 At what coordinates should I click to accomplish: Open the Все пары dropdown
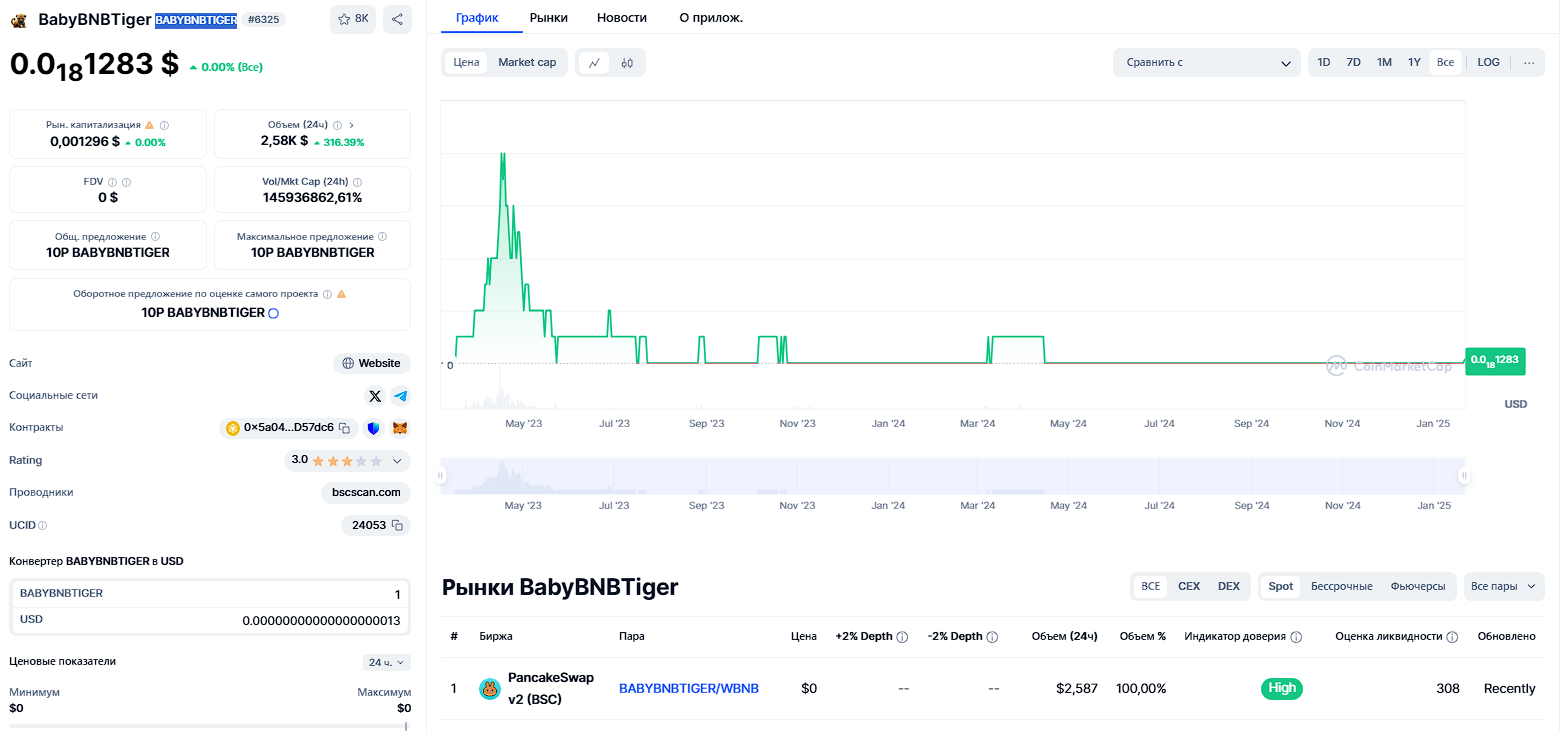(1504, 586)
